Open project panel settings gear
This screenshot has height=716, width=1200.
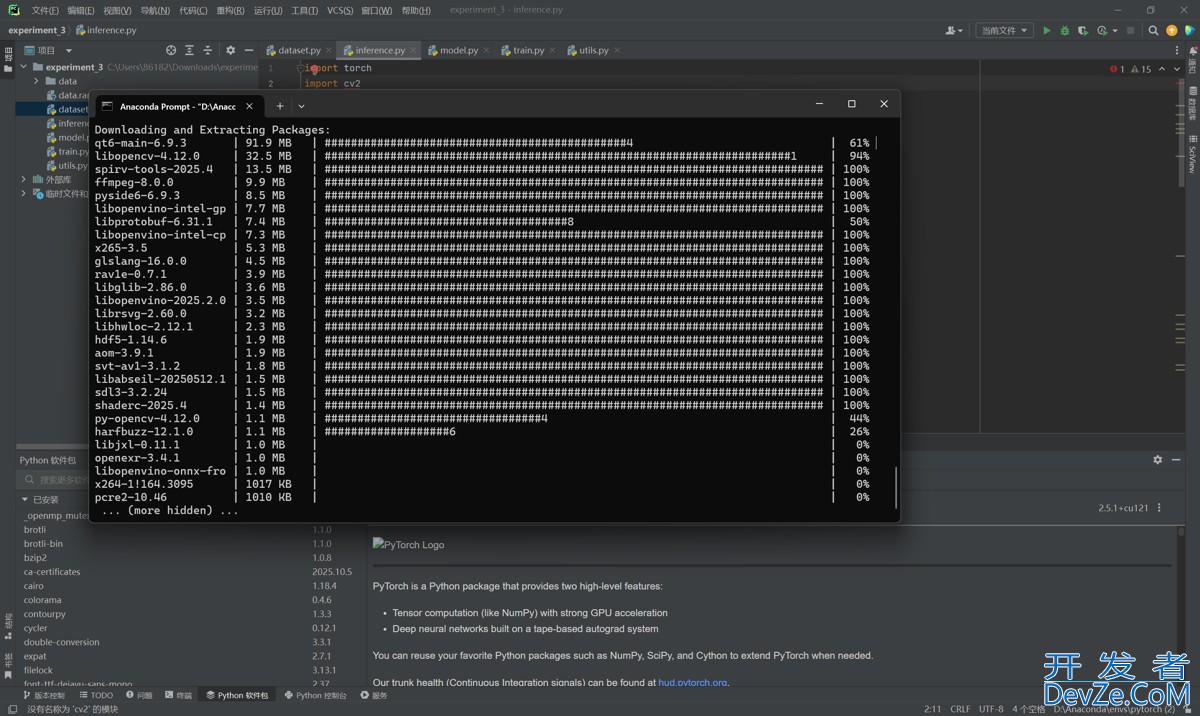pos(230,50)
